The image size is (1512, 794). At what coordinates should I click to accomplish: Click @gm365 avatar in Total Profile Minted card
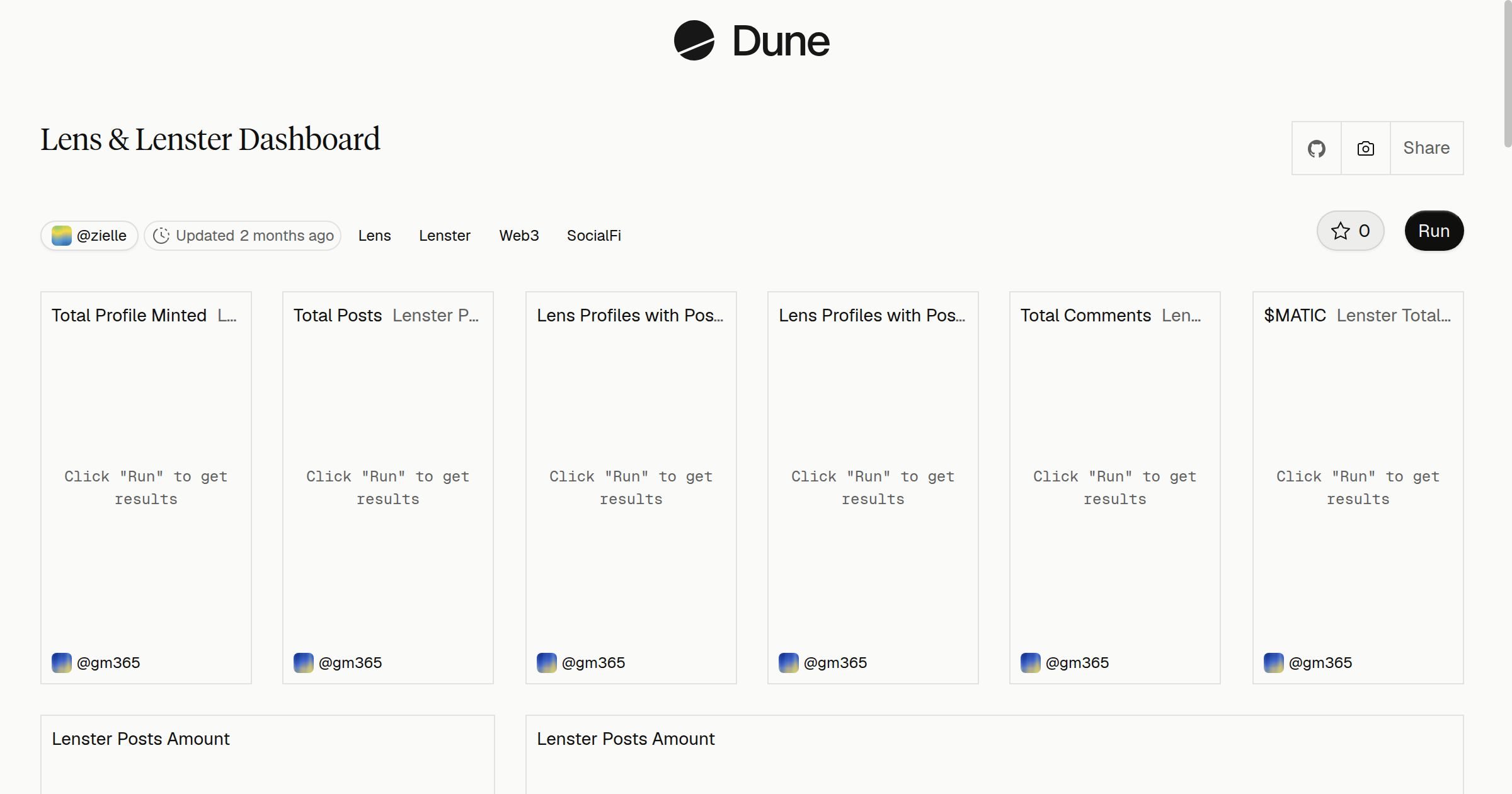[62, 663]
